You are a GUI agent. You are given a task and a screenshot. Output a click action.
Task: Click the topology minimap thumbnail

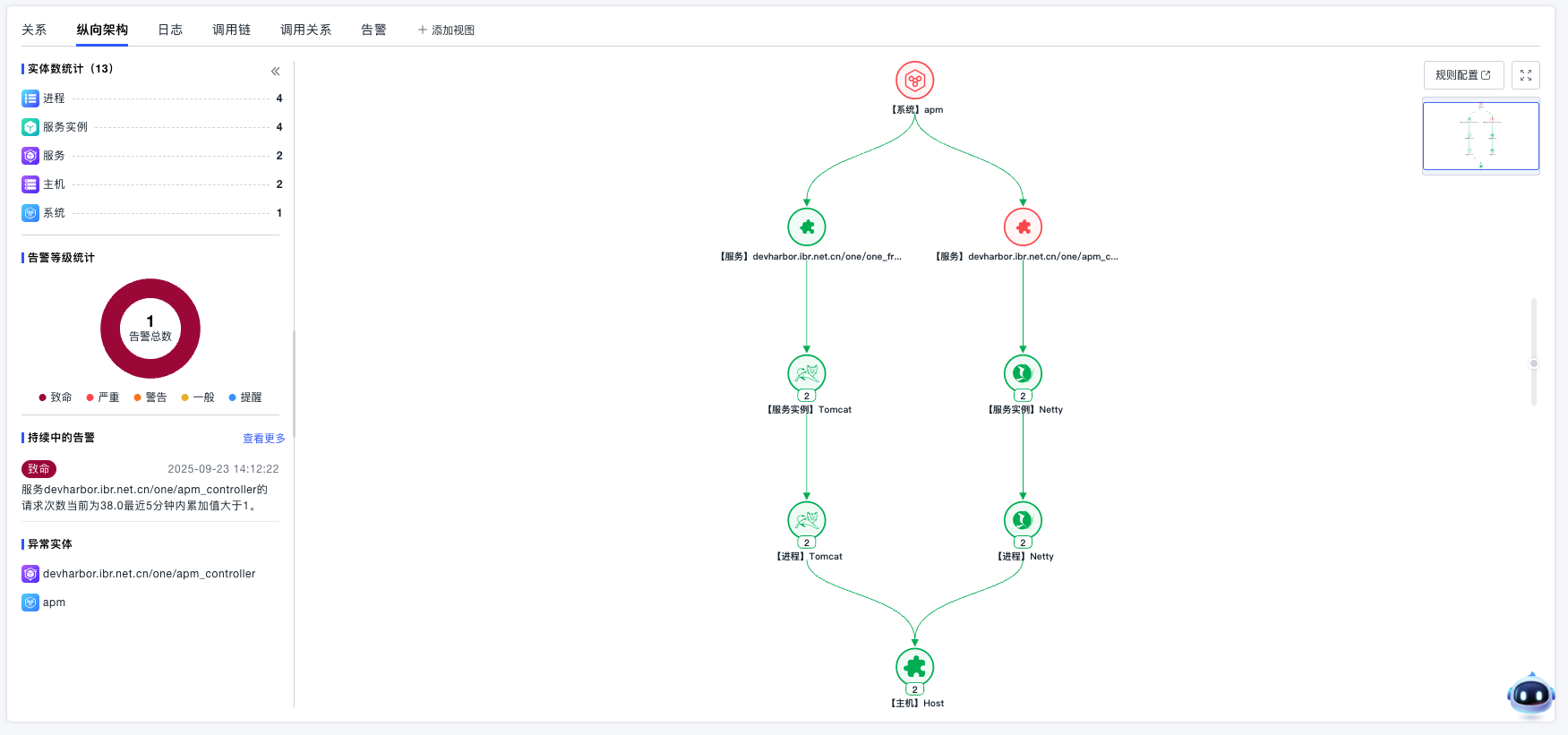[1480, 136]
